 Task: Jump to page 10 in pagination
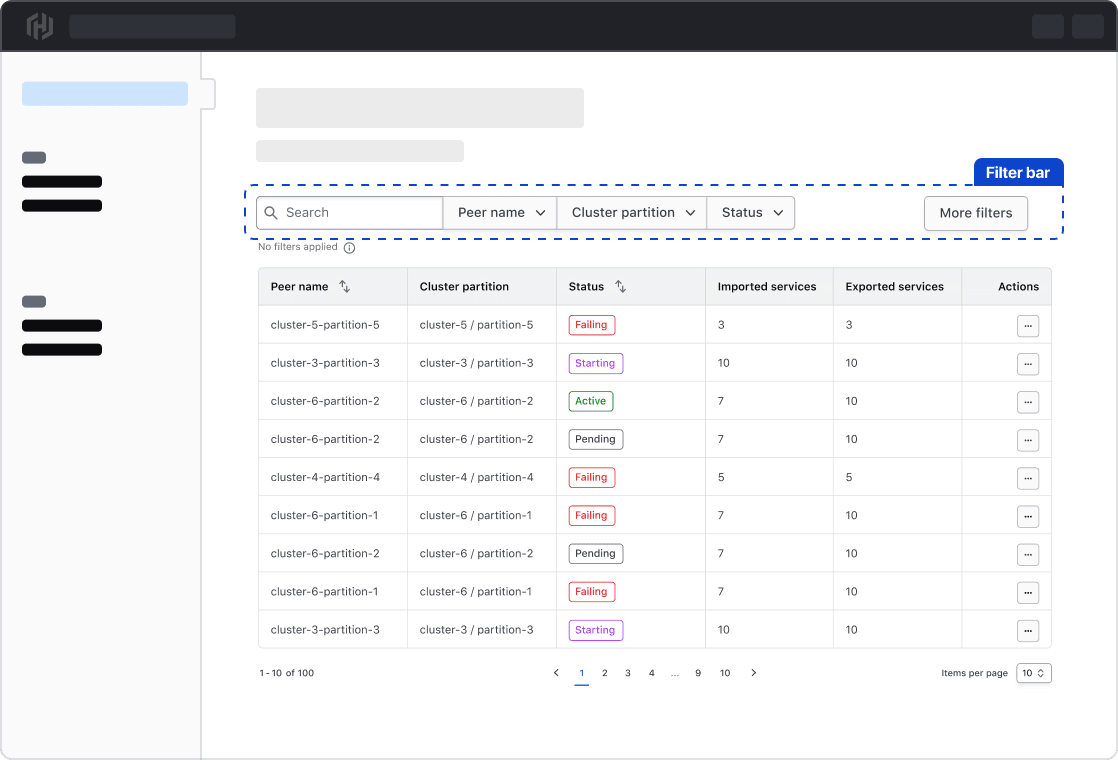tap(725, 673)
